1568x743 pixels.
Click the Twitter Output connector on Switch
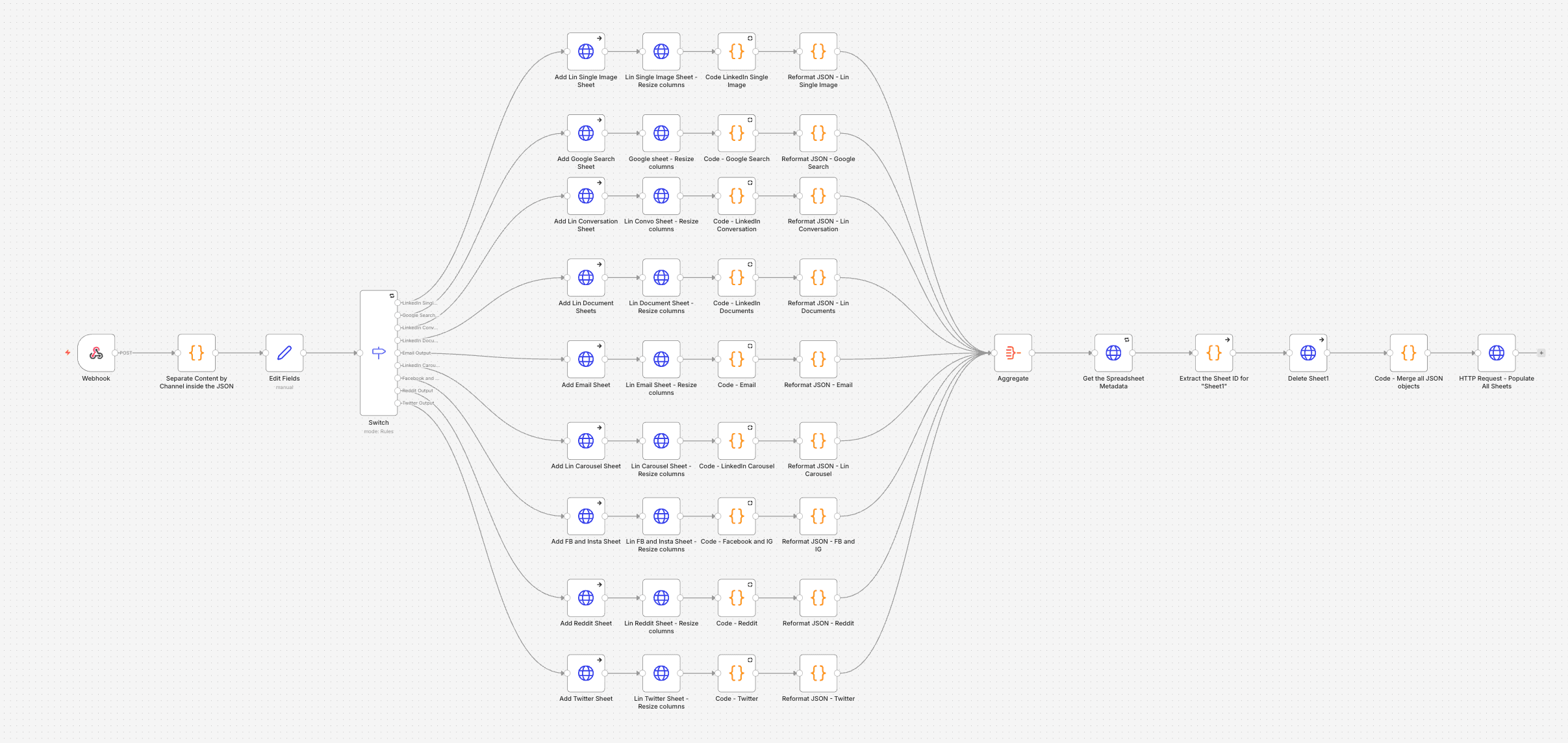pyautogui.click(x=398, y=403)
